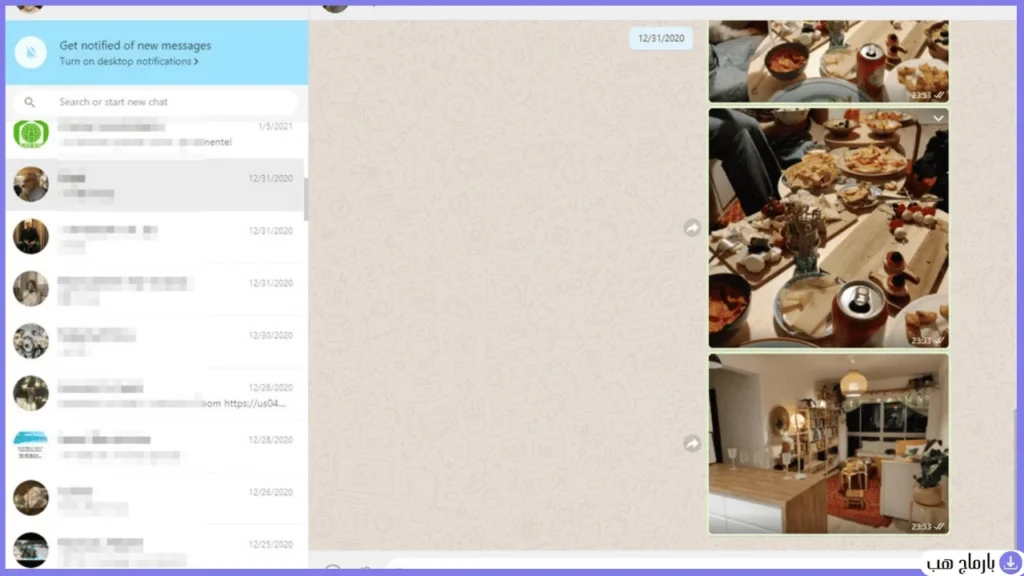The width and height of the screenshot is (1024, 576).
Task: Forward the living room photo
Action: 692,444
